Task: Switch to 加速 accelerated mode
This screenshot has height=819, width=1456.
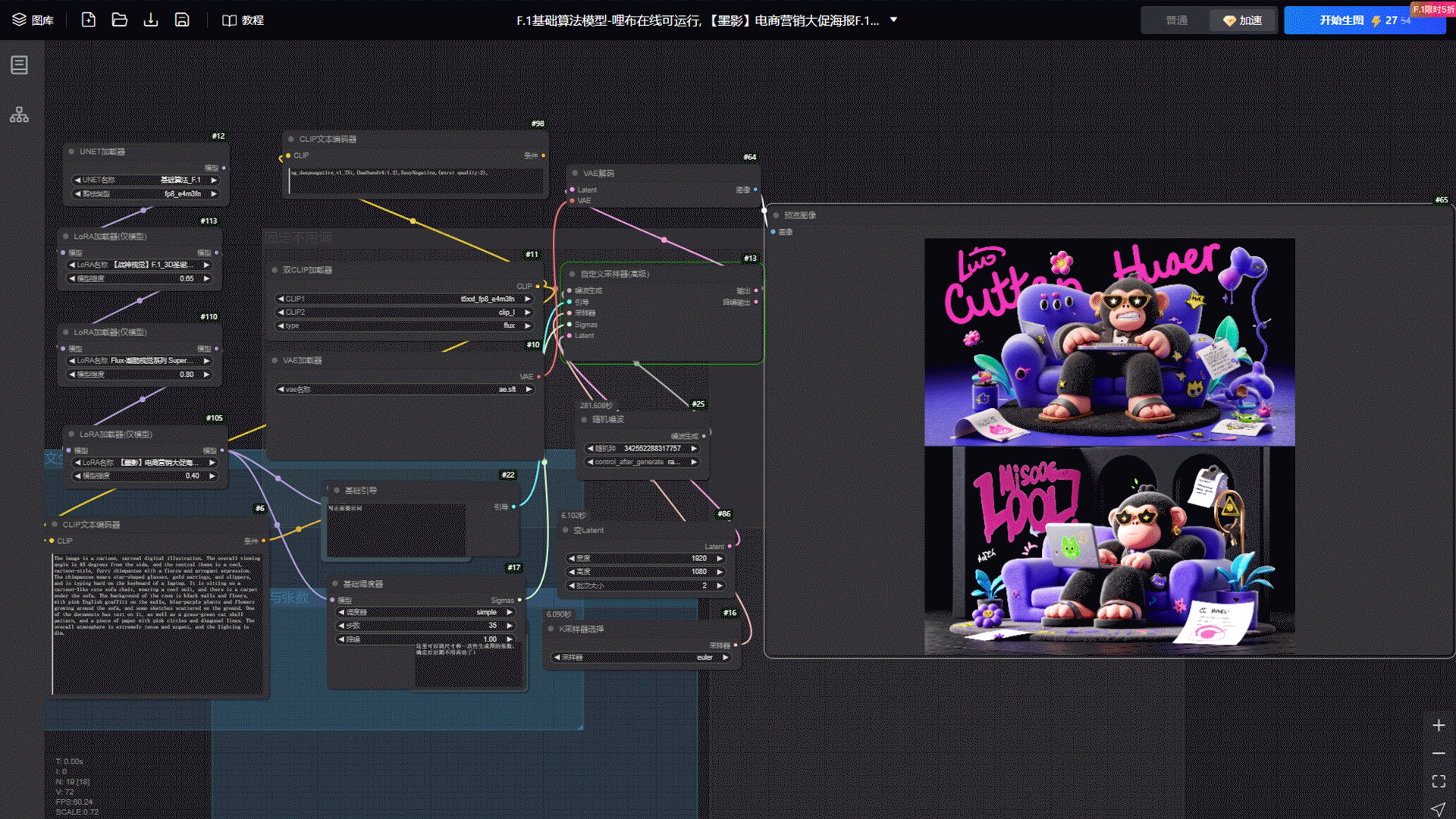Action: click(1242, 20)
